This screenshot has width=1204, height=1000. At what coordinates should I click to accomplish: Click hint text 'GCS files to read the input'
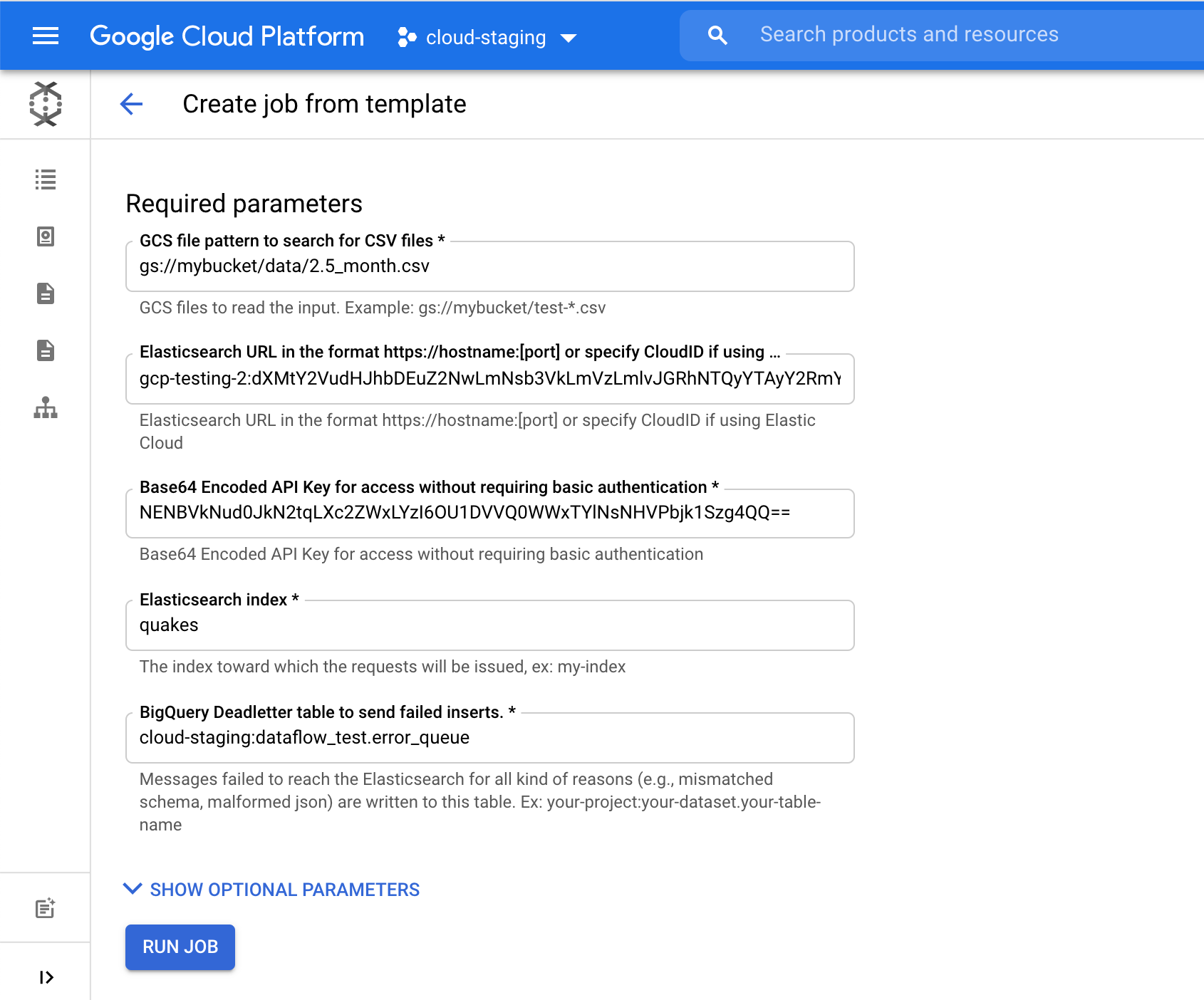click(x=373, y=308)
